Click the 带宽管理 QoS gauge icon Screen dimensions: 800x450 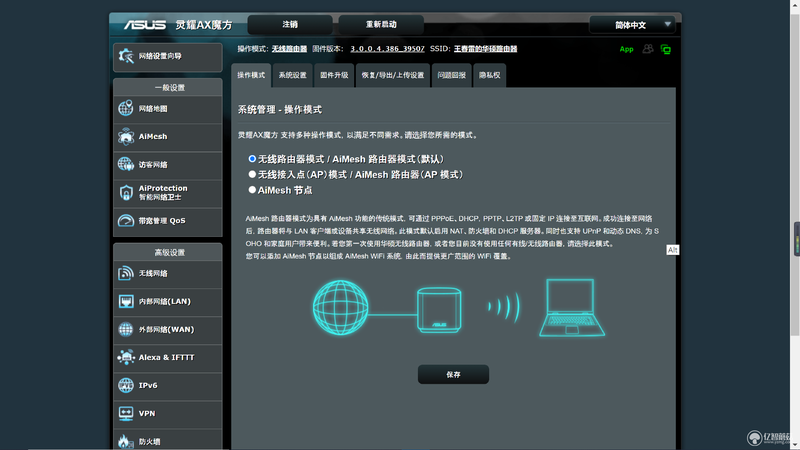pyautogui.click(x=126, y=220)
